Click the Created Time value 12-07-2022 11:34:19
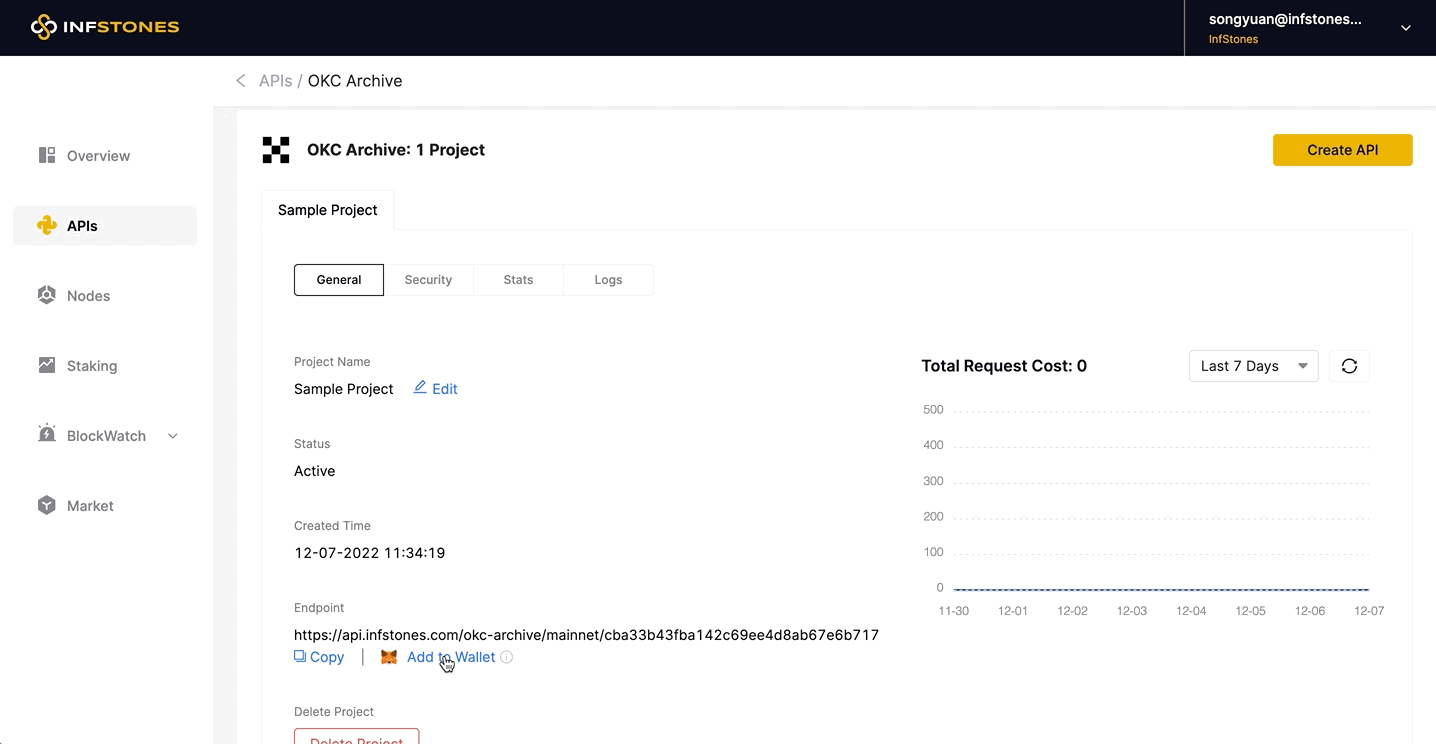Viewport: 1436px width, 744px height. tap(370, 553)
